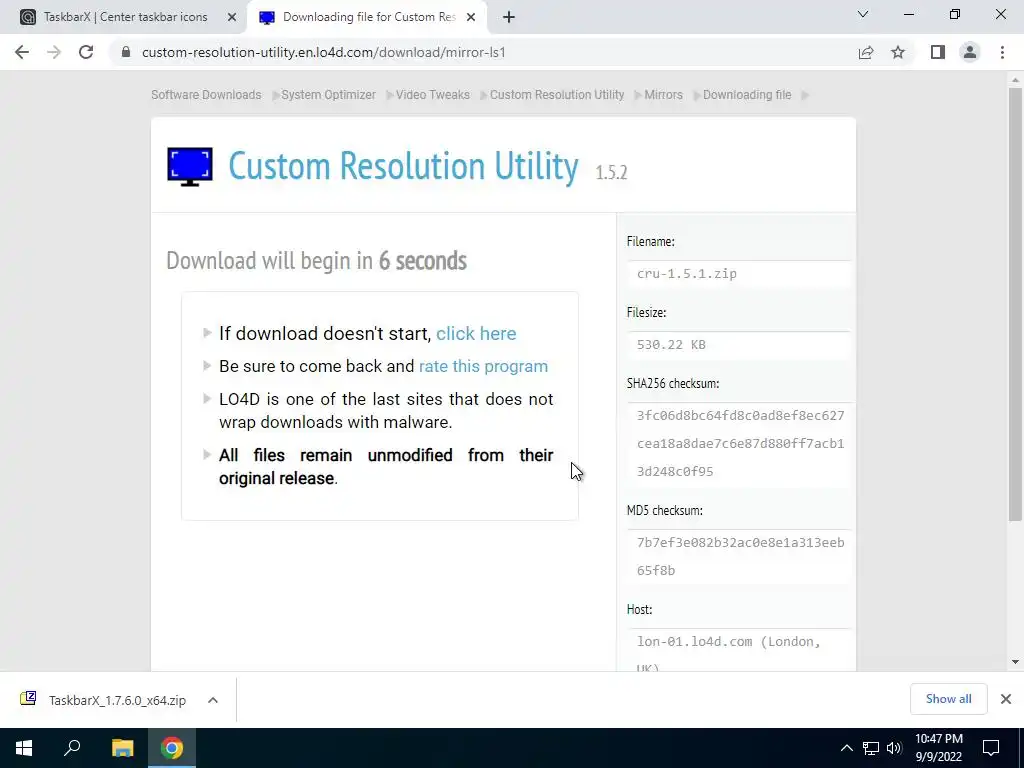Open Windows taskbar search
The height and width of the screenshot is (768, 1024).
pos(72,748)
